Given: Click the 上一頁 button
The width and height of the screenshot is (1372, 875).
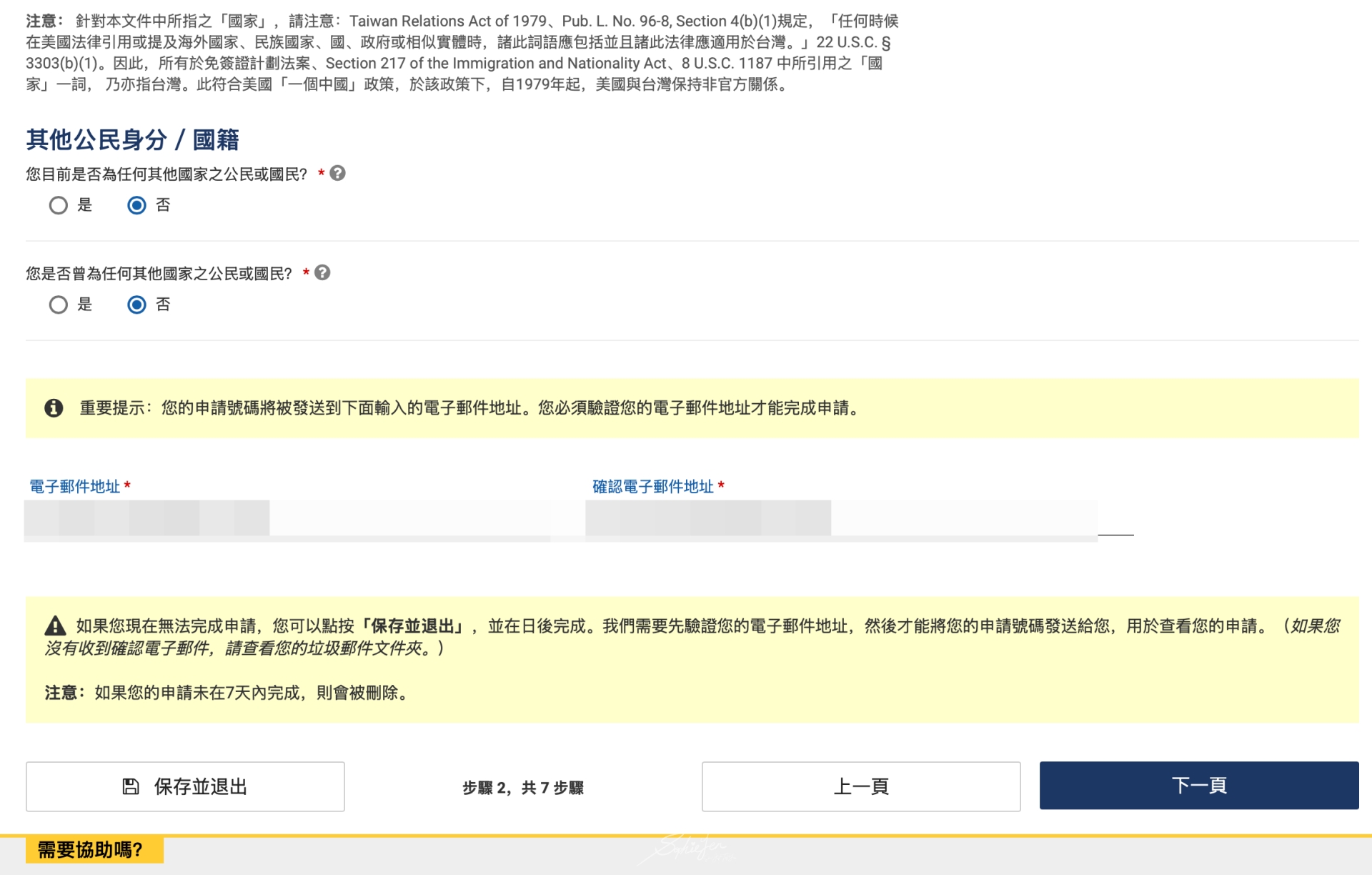Looking at the screenshot, I should tap(861, 786).
